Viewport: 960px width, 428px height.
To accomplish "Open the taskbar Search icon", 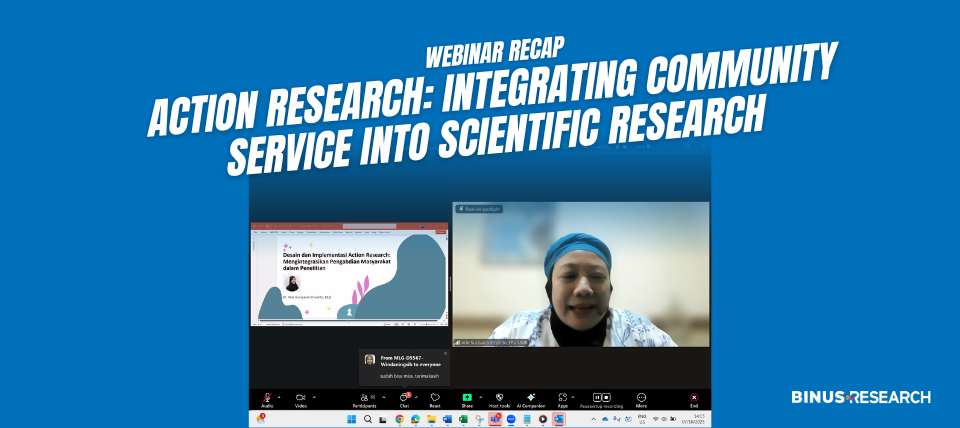I will 367,420.
